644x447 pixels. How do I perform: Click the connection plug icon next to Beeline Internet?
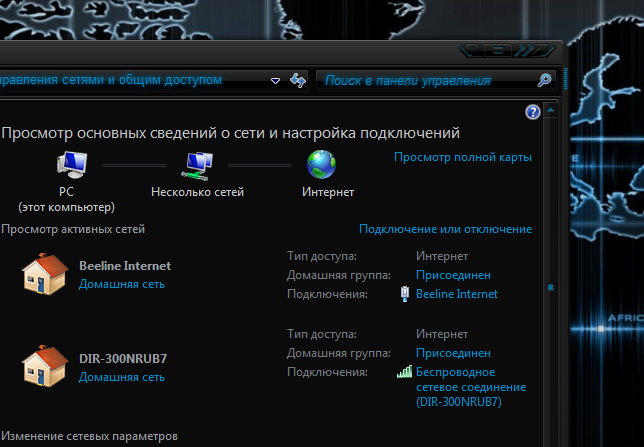click(405, 294)
